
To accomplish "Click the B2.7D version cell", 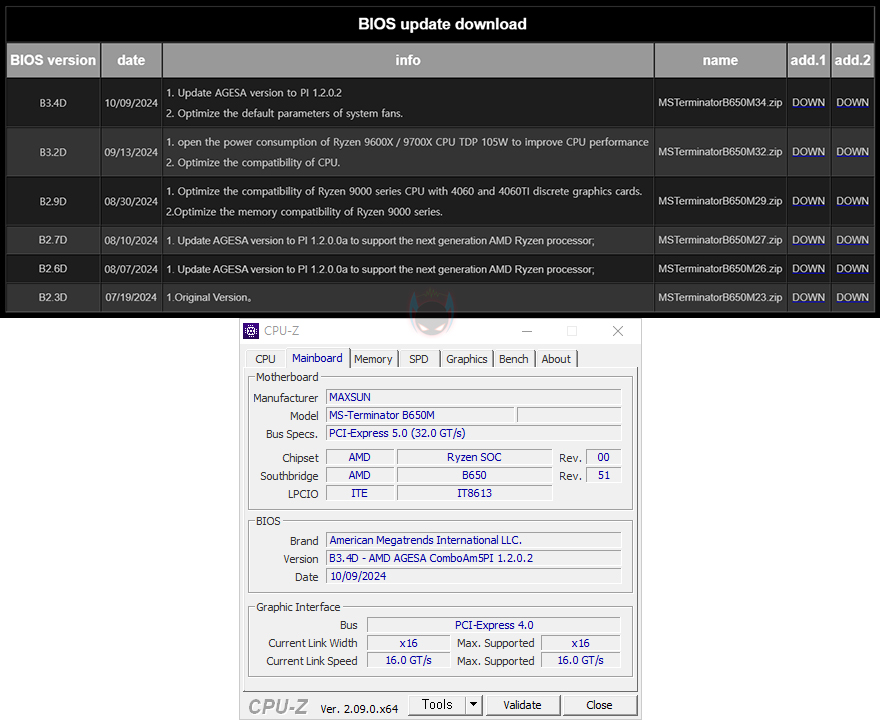I will pos(53,240).
